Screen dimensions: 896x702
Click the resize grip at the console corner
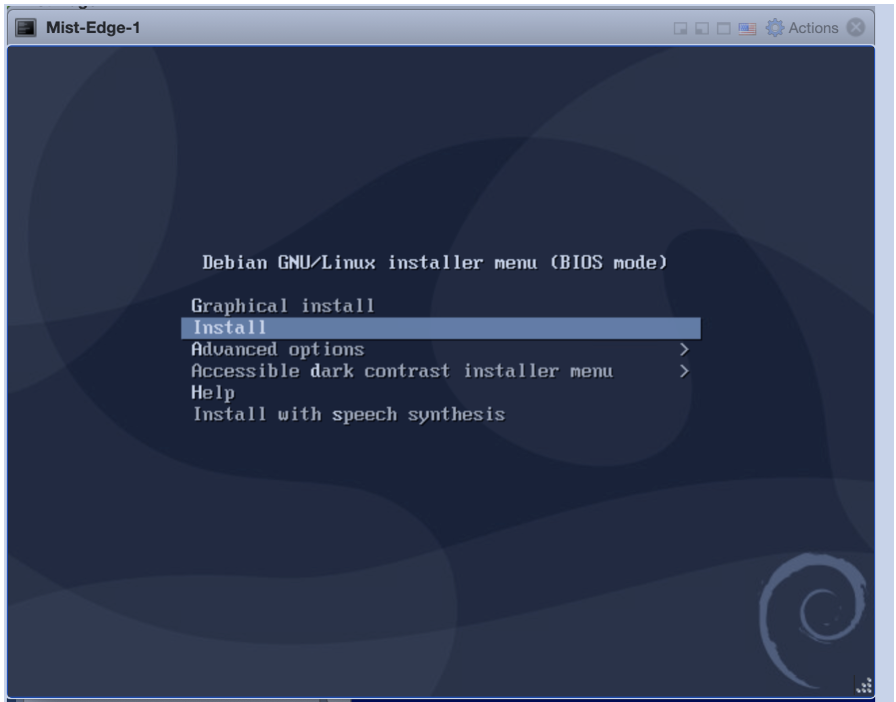tap(864, 685)
